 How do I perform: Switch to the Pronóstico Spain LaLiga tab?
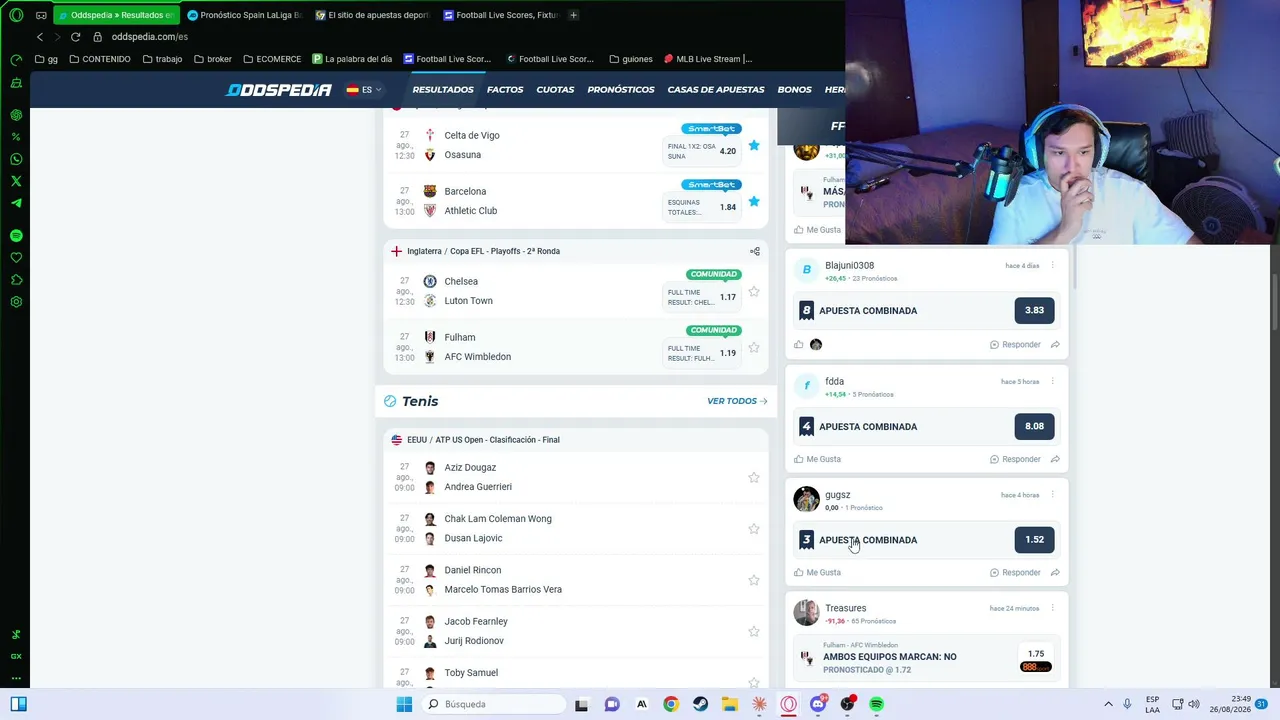(244, 15)
